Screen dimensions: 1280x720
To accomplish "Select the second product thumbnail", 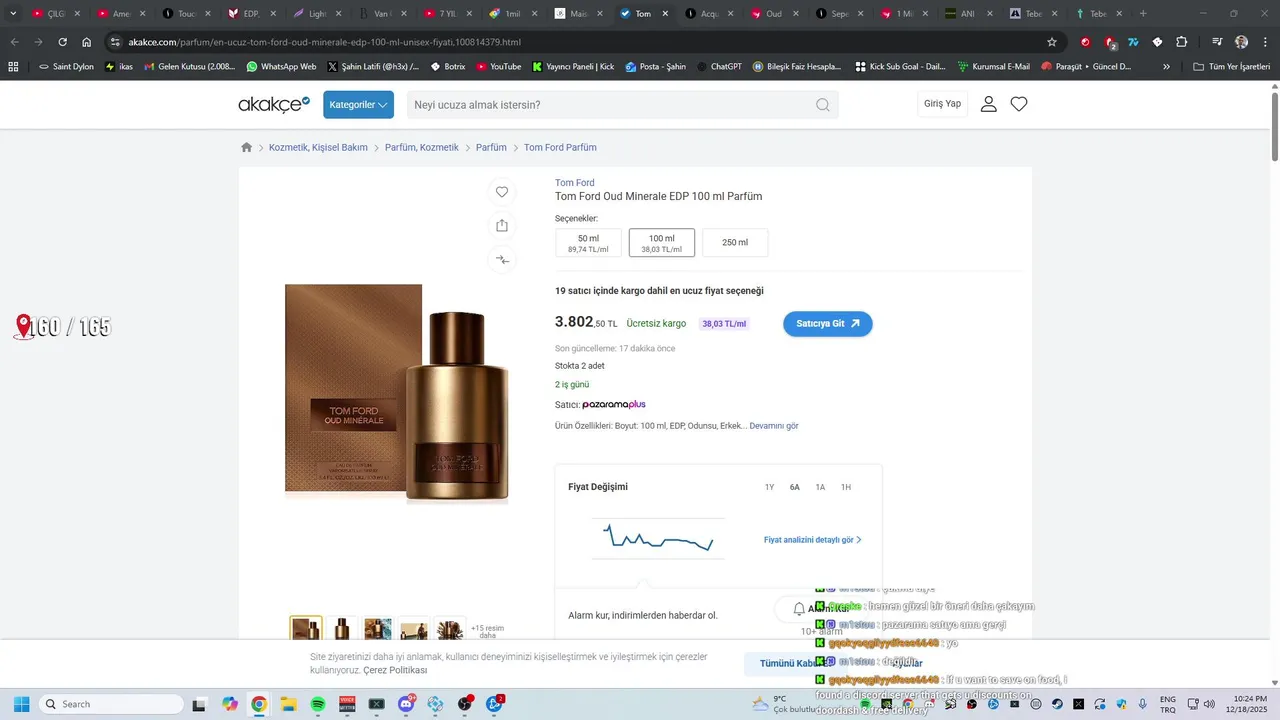I will click(x=342, y=630).
